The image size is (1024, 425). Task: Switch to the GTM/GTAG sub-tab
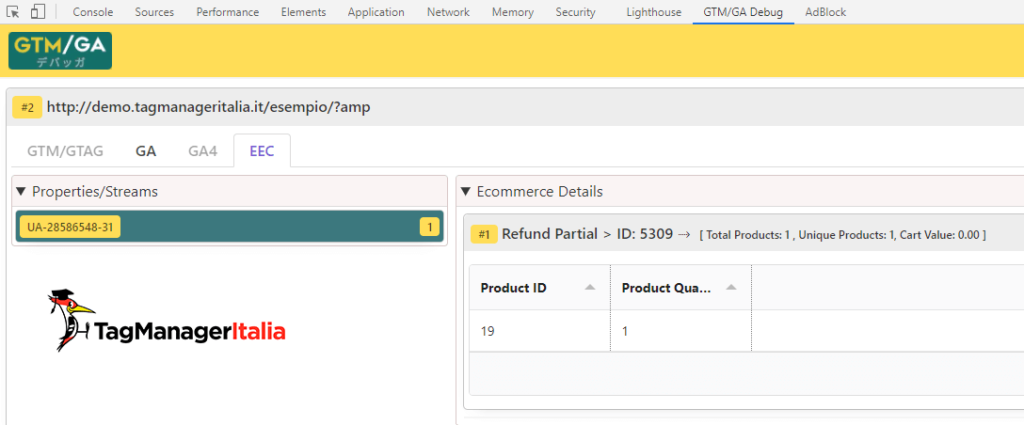pyautogui.click(x=65, y=151)
